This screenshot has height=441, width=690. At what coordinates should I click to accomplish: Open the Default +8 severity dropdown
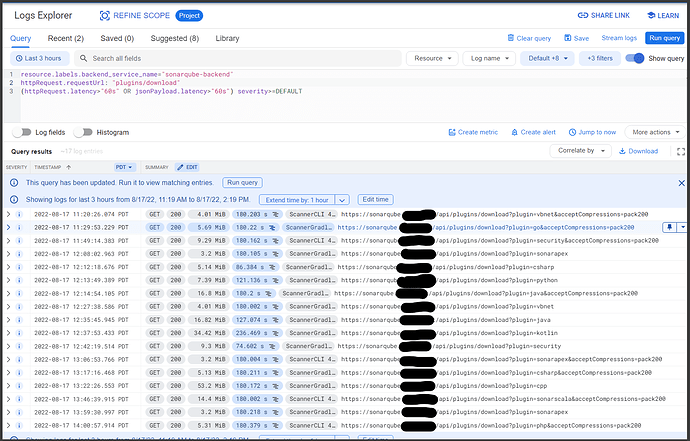(x=547, y=58)
